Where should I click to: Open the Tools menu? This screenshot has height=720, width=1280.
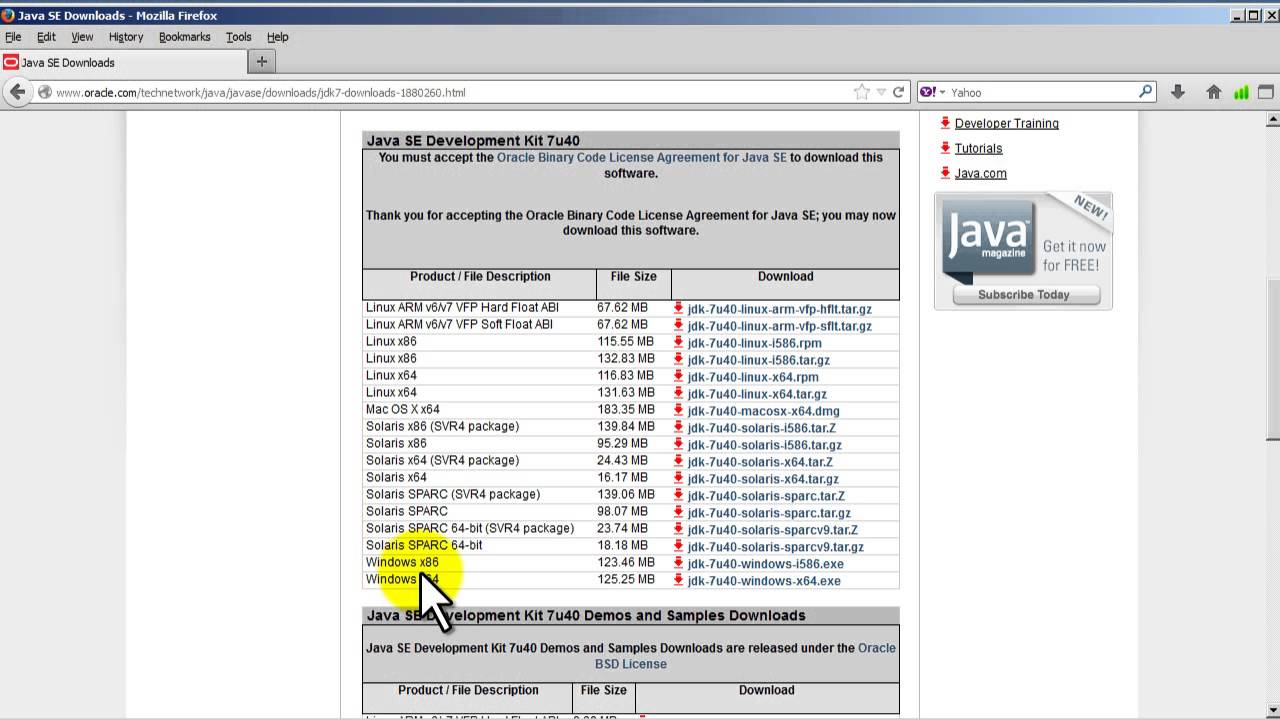(x=239, y=37)
